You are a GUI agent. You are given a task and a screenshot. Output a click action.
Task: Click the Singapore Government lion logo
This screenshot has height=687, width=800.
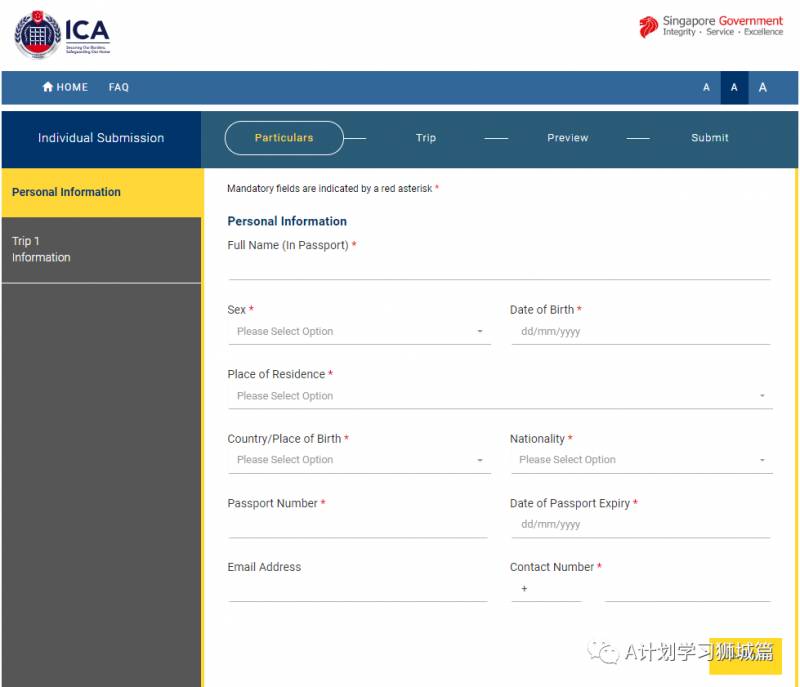point(649,27)
